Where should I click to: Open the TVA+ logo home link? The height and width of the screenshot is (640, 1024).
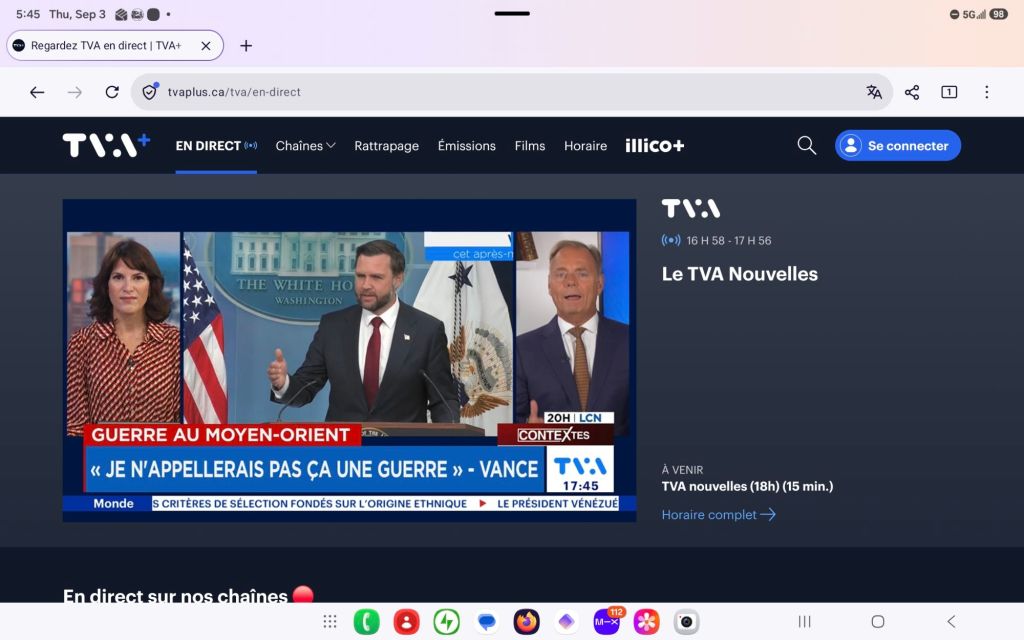106,145
